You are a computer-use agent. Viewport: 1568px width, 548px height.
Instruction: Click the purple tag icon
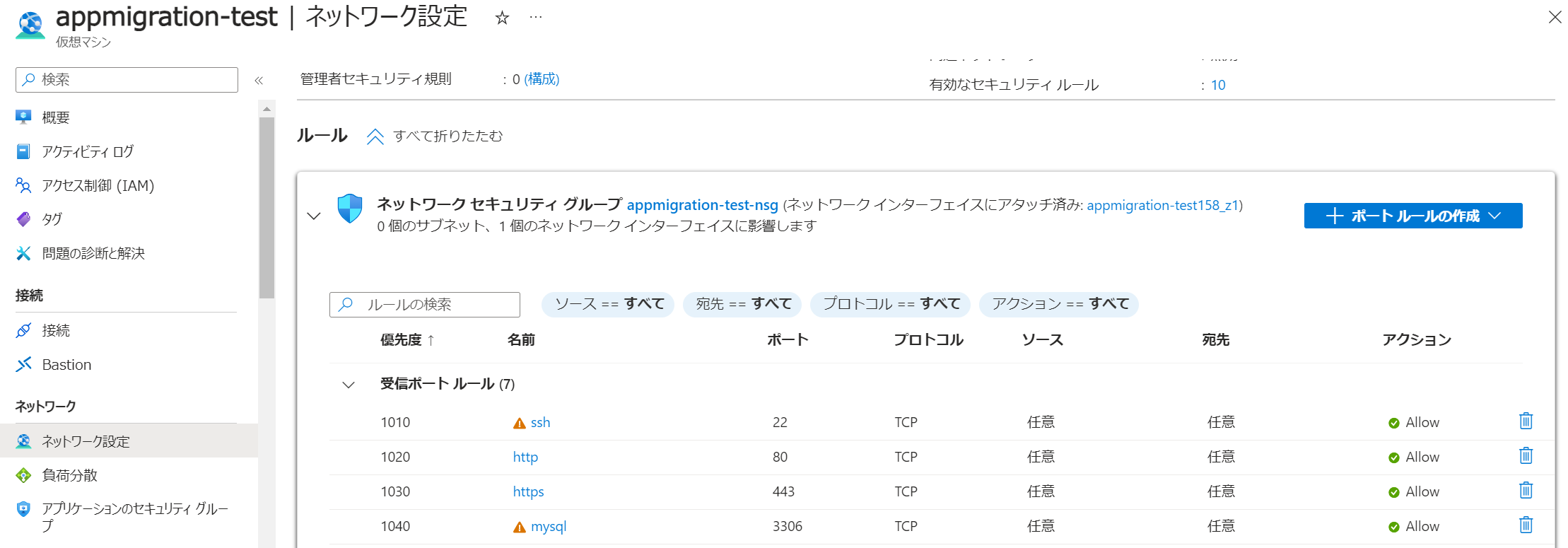[x=23, y=219]
